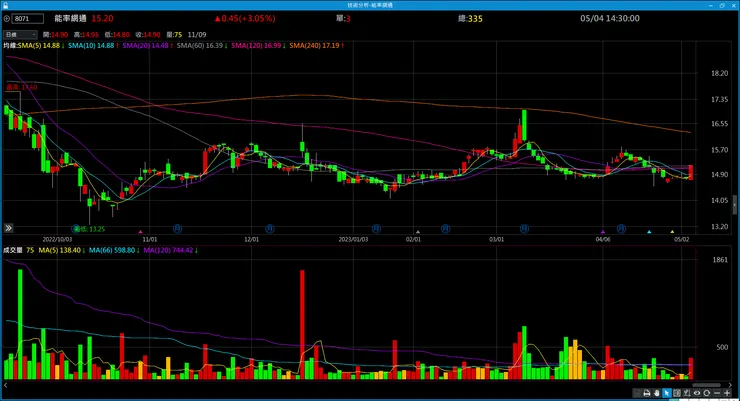Click the MA(66) 598.80 volume label
This screenshot has height=401, width=740.
(114, 251)
